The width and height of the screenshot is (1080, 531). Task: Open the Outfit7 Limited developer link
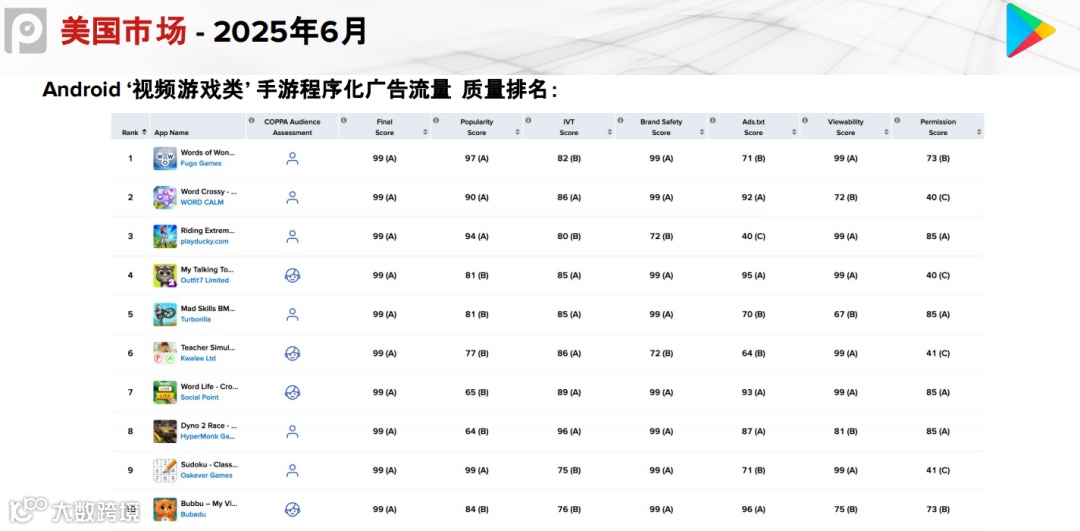coord(205,280)
